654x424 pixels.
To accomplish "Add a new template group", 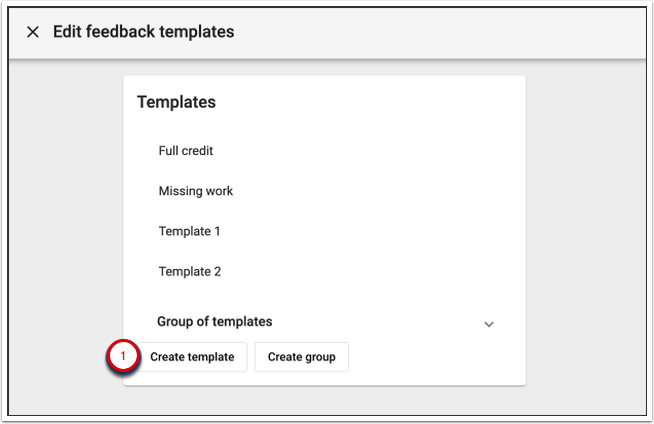I will tap(301, 357).
